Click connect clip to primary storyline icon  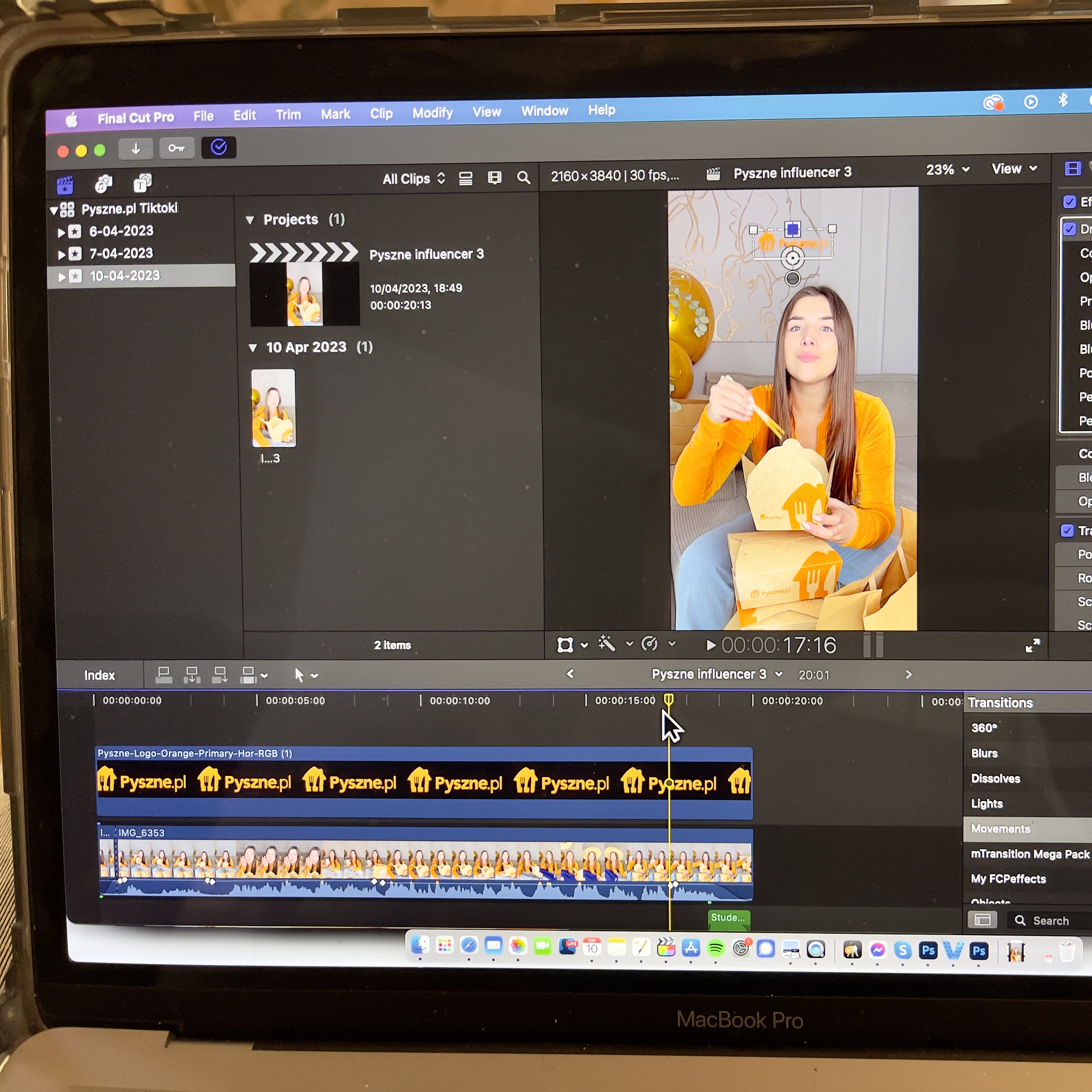pyautogui.click(x=164, y=675)
